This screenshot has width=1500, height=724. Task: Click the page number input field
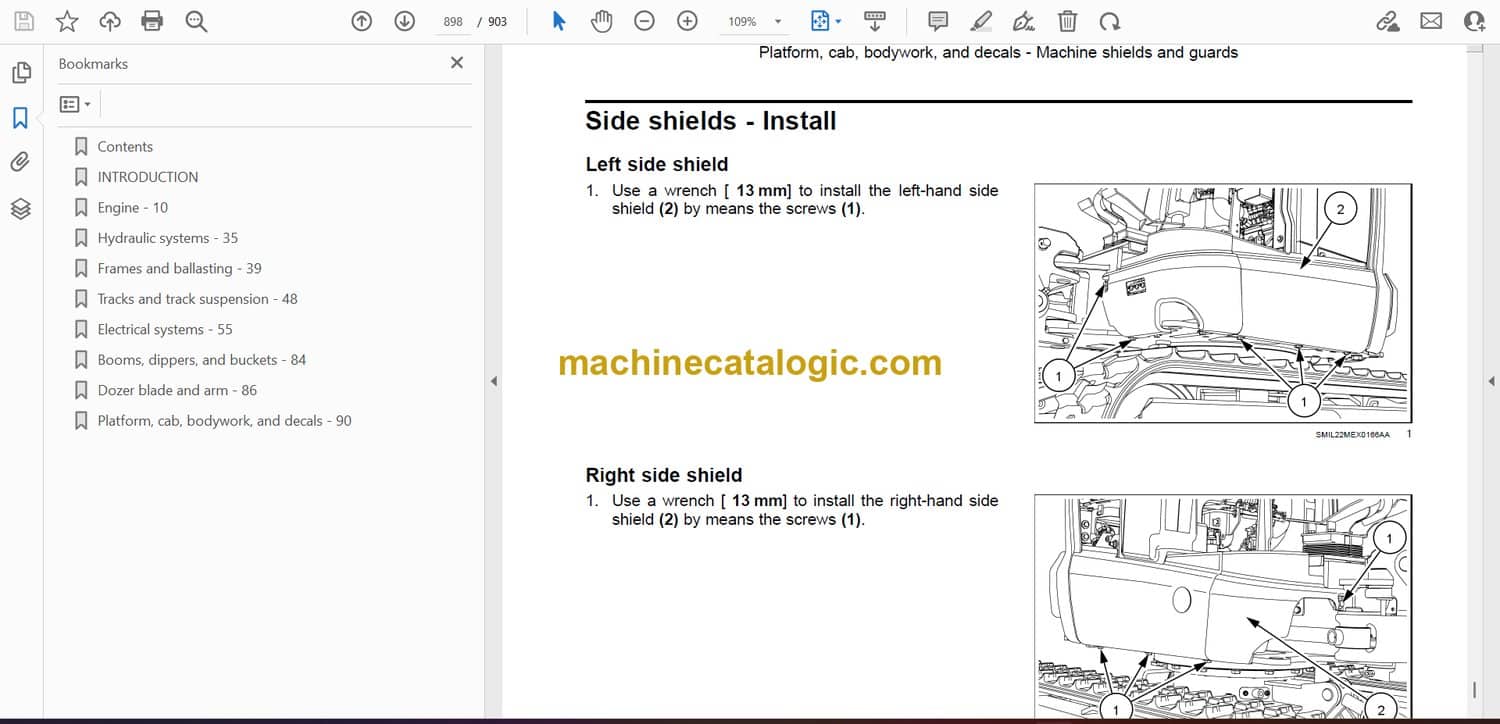[453, 21]
